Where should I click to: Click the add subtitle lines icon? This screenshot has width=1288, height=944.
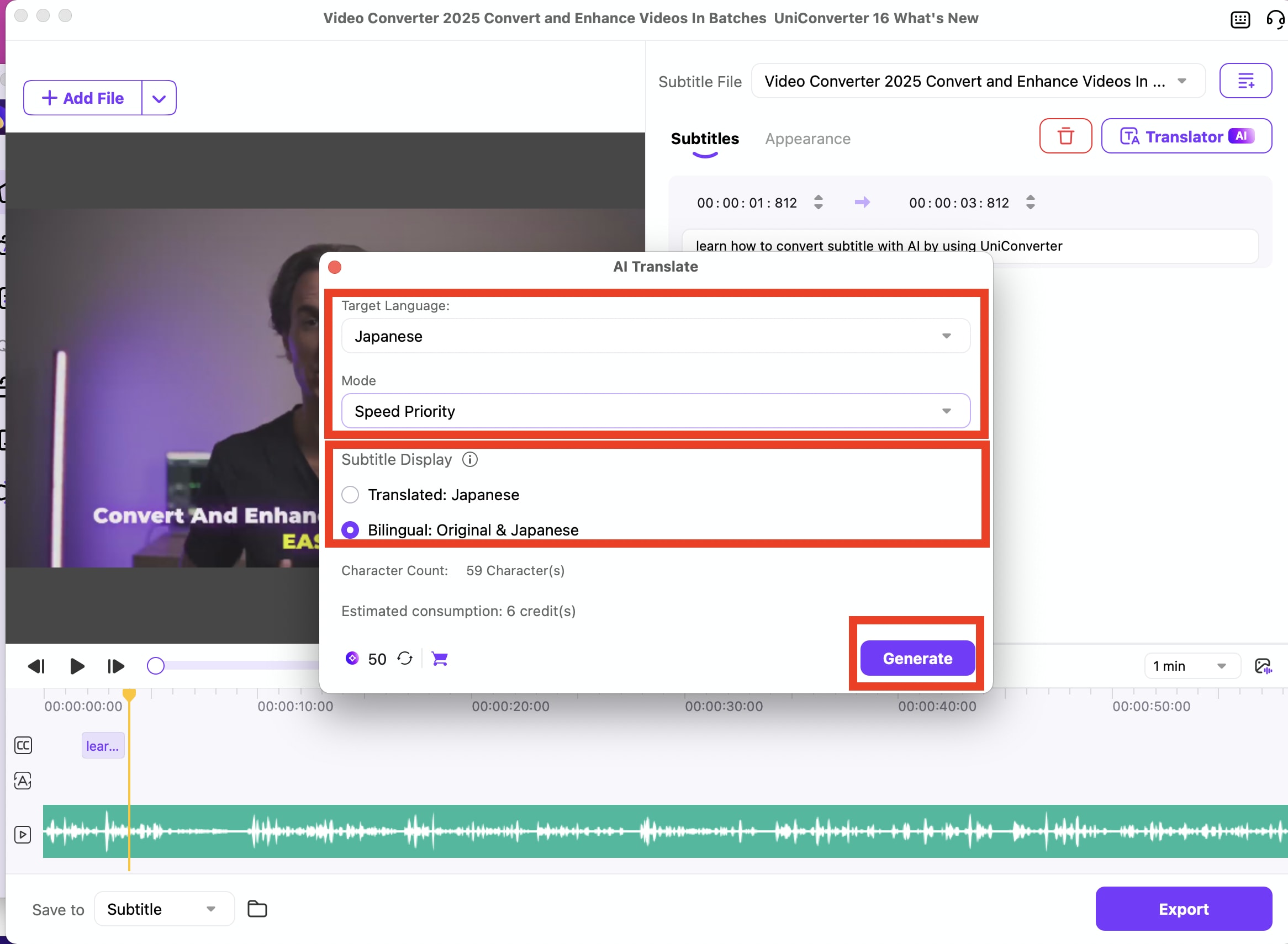pos(1246,80)
